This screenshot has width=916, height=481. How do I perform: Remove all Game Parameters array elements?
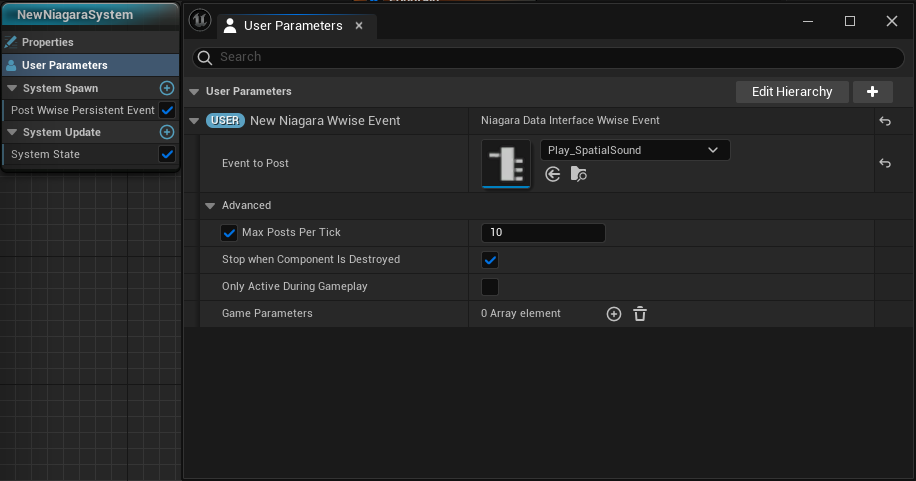[x=640, y=314]
